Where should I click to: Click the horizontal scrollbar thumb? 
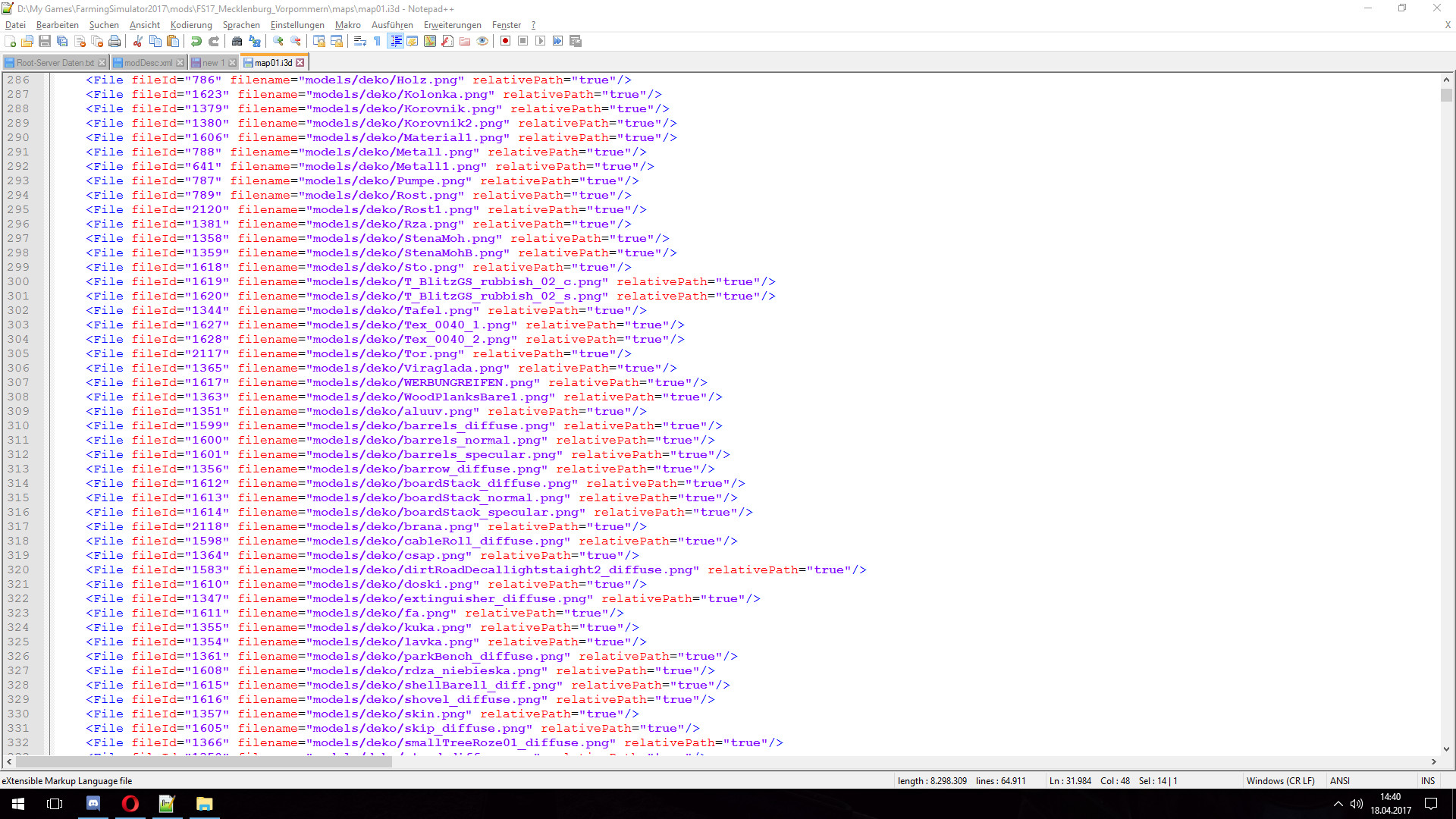coord(205,762)
